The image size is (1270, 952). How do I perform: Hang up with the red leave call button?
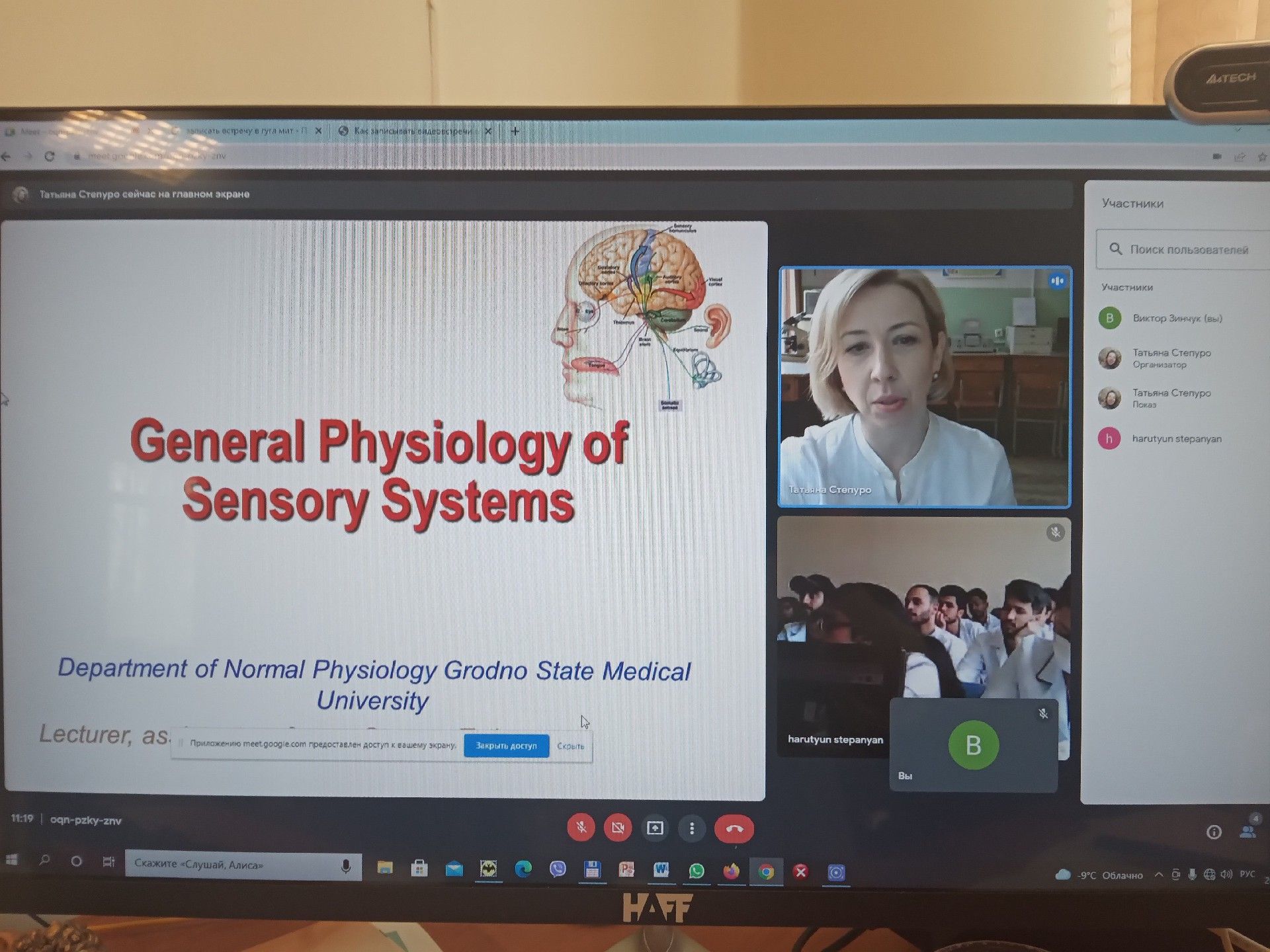coord(734,829)
